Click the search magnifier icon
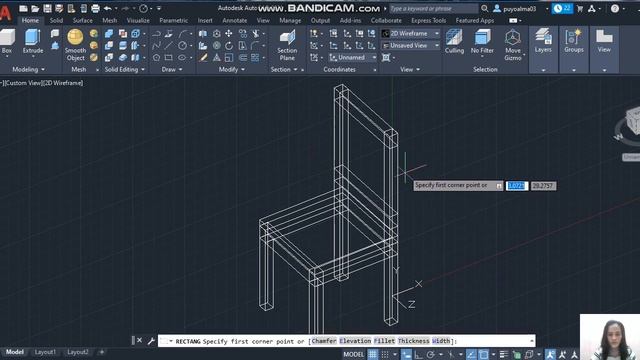This screenshot has width=640, height=360. (x=484, y=8)
